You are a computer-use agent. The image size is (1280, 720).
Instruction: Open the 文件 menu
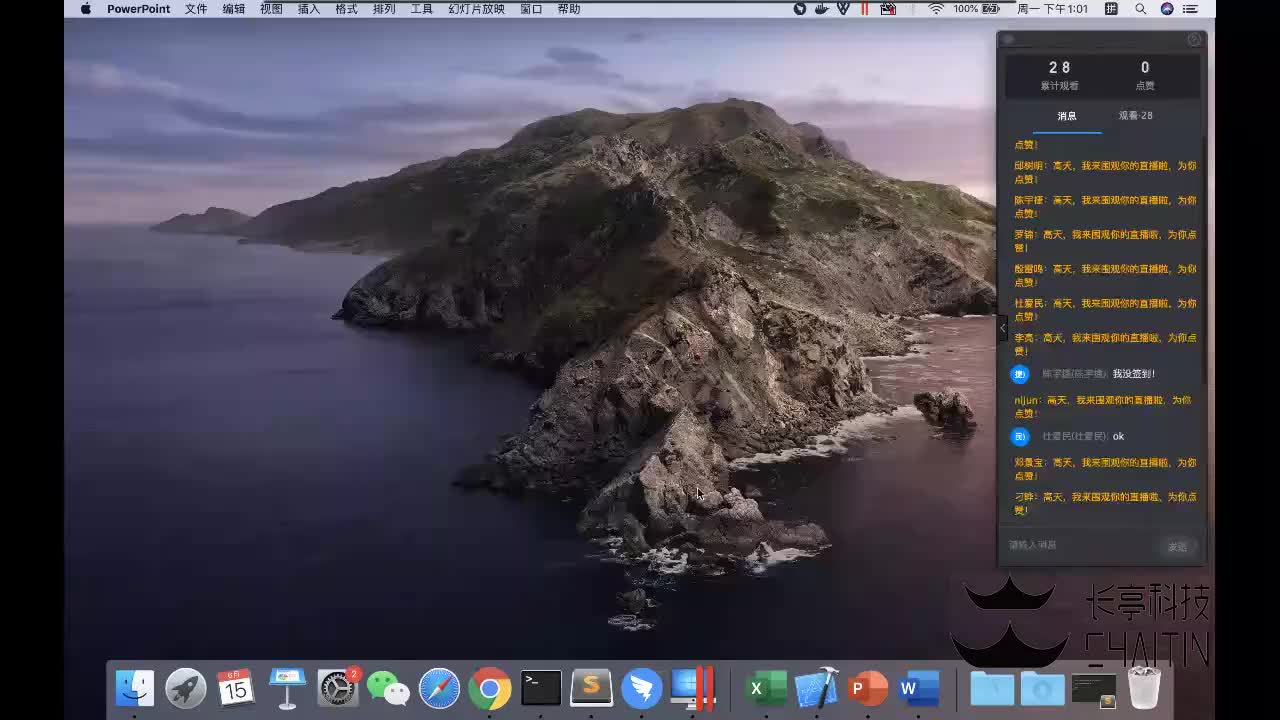click(196, 9)
